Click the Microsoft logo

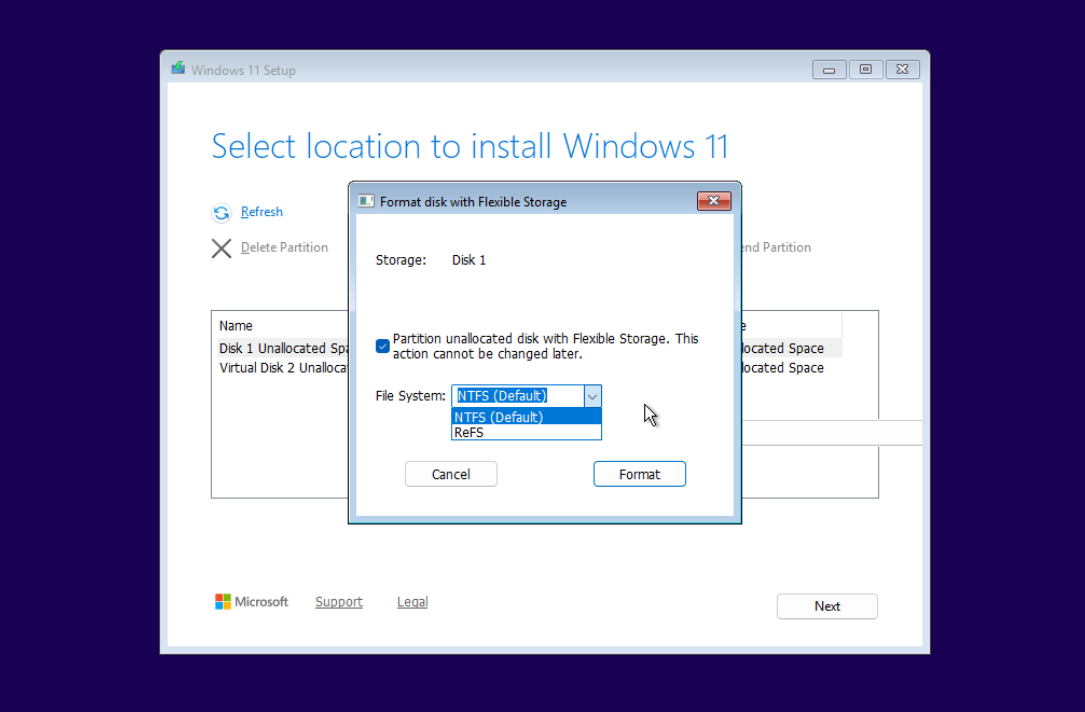251,601
